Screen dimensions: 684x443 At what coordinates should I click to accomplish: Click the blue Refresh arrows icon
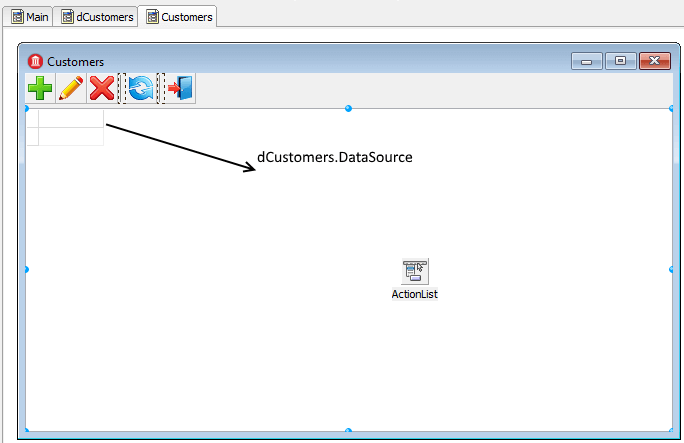tap(139, 89)
